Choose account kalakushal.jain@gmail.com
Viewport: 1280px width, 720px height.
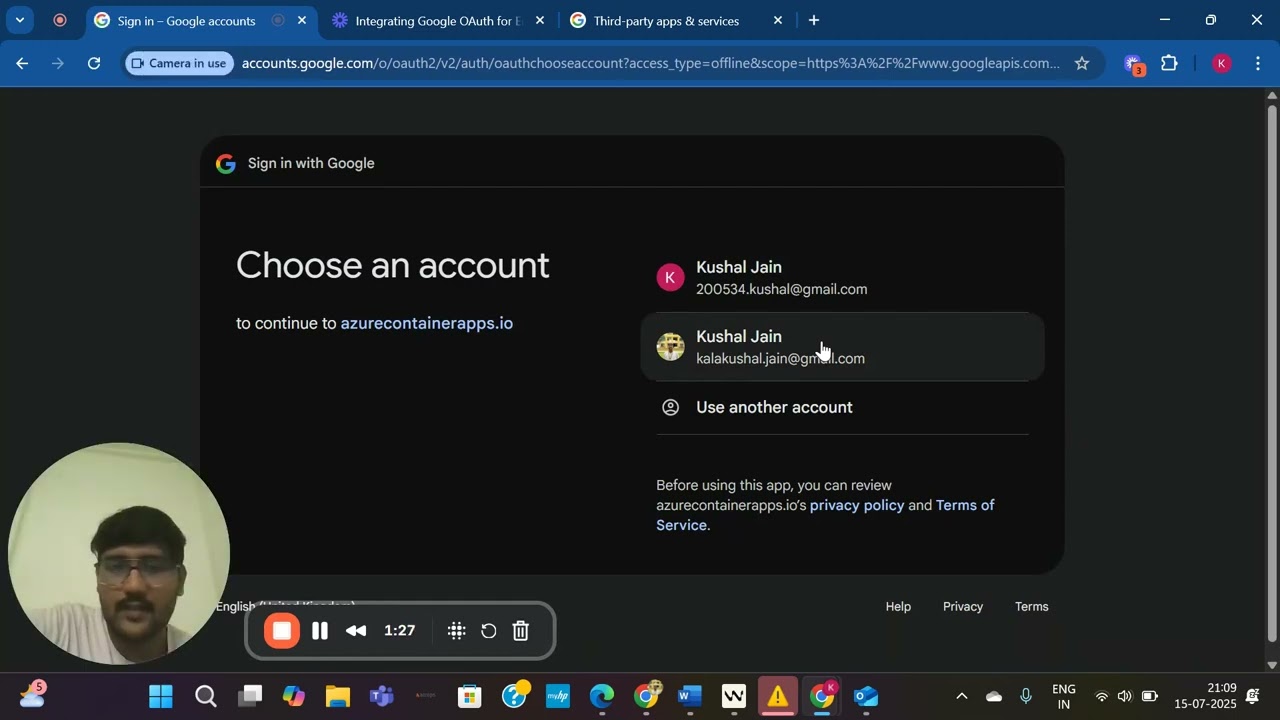(x=842, y=347)
